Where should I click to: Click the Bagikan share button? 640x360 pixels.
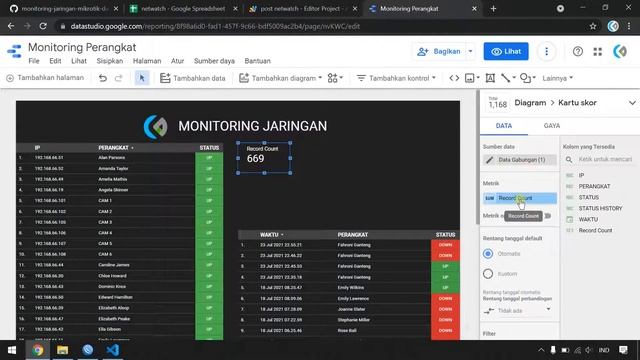coord(439,51)
